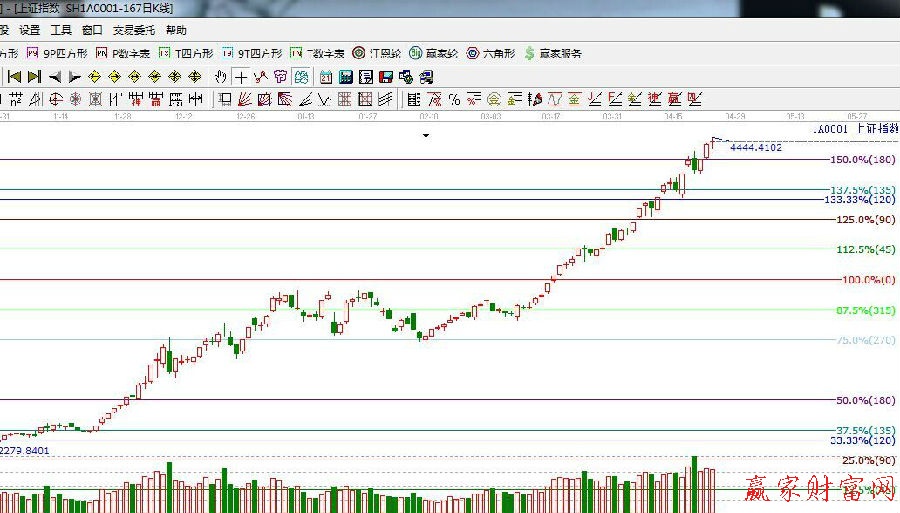This screenshot has width=900, height=513.
Task: Expand the small black dropdown arrow above chart
Action: 425,135
